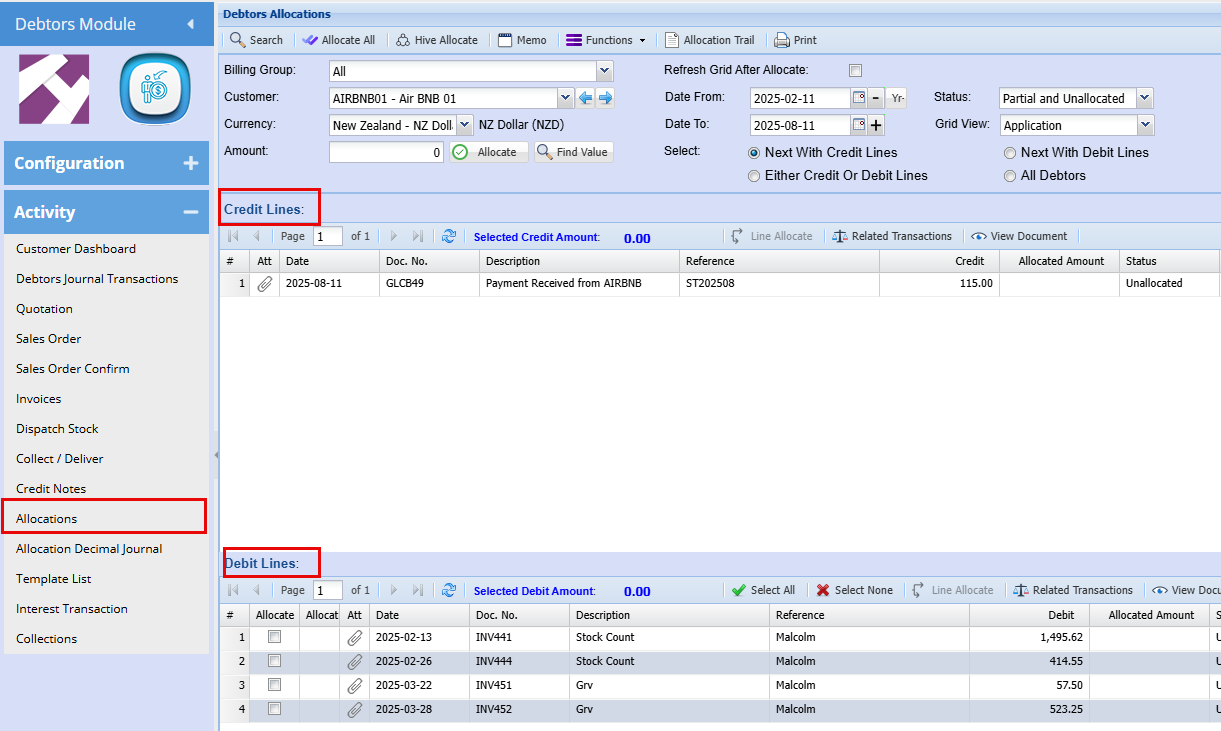Click the Print icon in toolbar
The image size is (1221, 731).
(782, 40)
